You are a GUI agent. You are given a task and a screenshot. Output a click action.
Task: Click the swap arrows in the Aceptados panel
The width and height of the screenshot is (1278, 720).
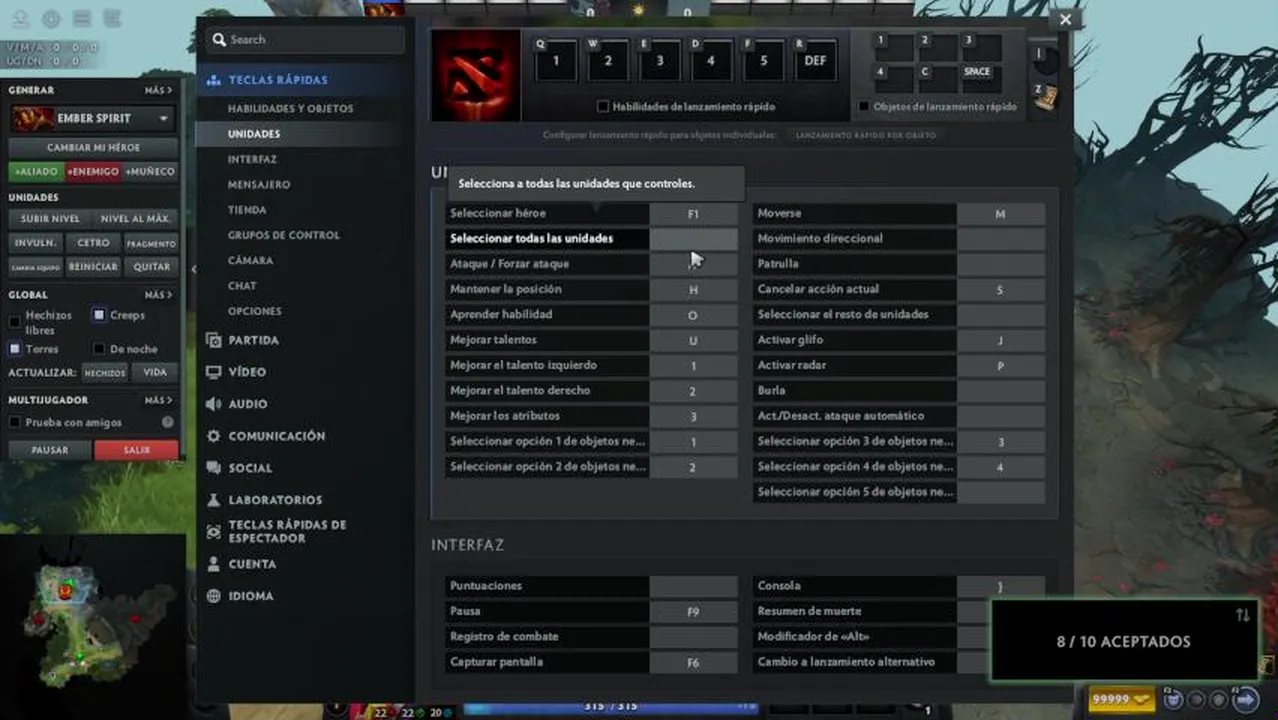(1243, 615)
